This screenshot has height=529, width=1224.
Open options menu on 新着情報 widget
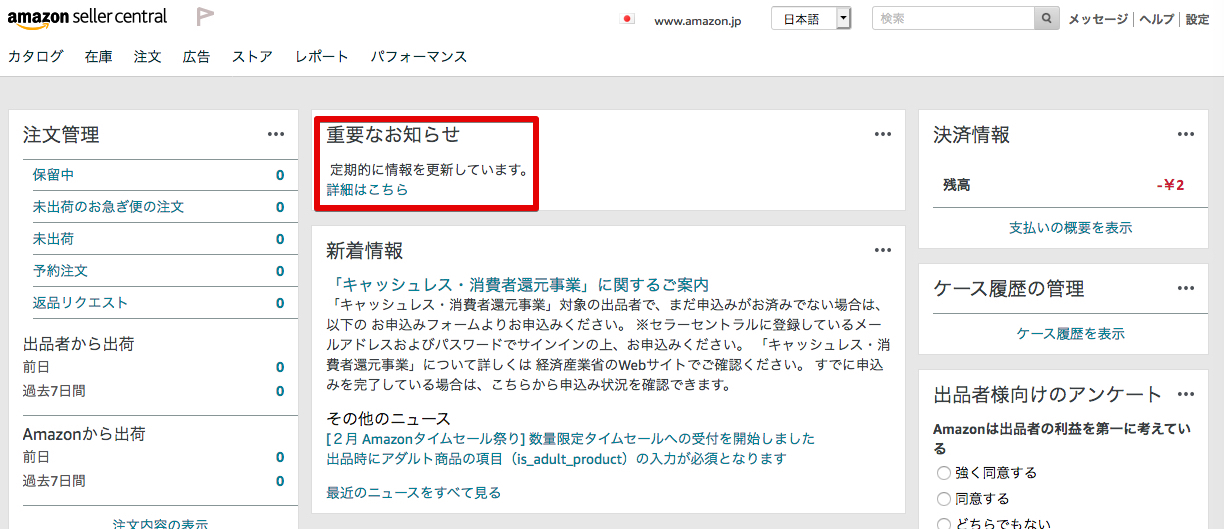tap(883, 250)
